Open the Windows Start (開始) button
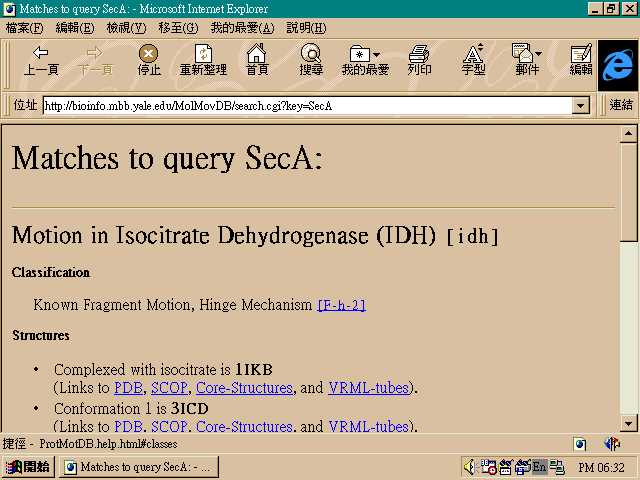The image size is (640, 480). (28, 467)
